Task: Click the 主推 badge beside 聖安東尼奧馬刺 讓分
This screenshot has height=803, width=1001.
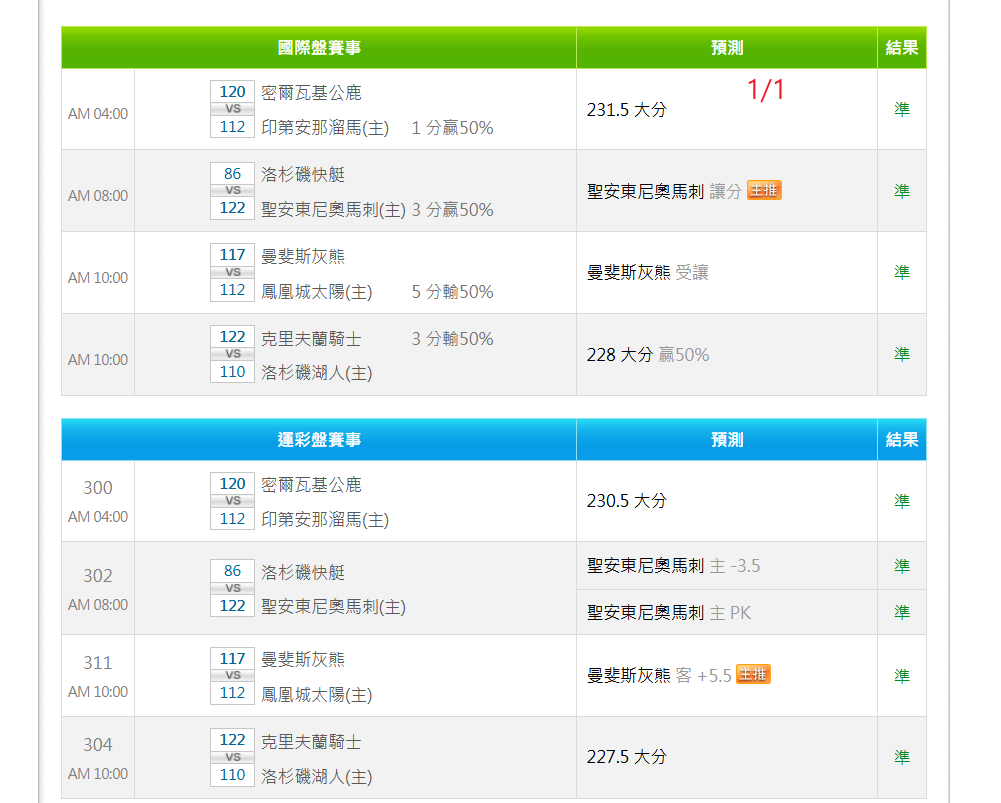Action: coord(764,190)
